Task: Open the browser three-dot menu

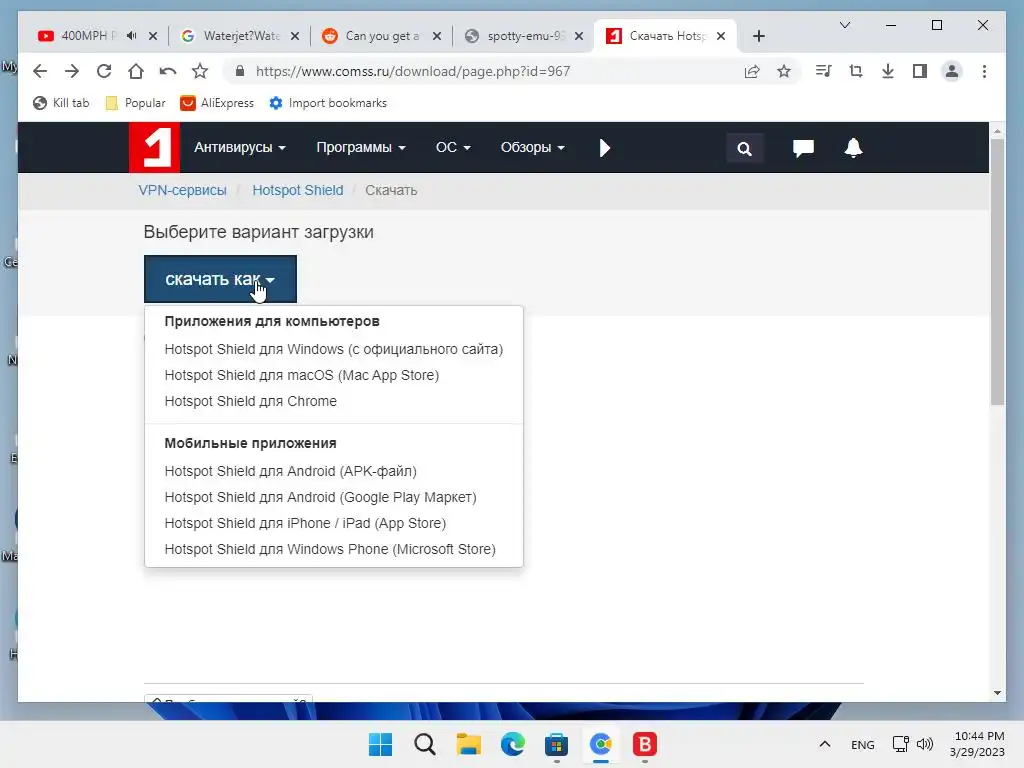Action: (x=984, y=71)
